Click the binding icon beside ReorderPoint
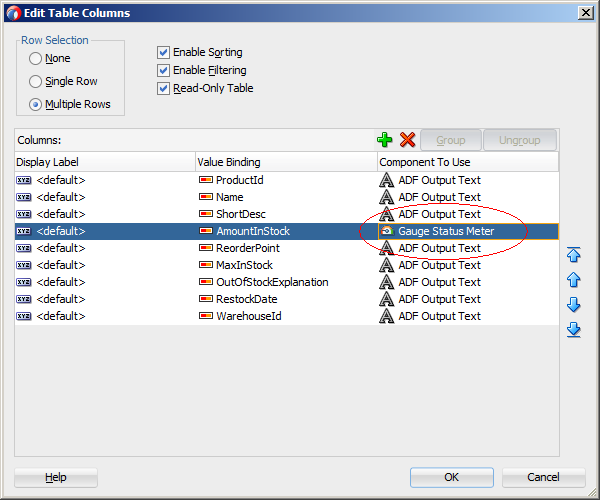Screen dimensions: 600x500 click(206, 248)
